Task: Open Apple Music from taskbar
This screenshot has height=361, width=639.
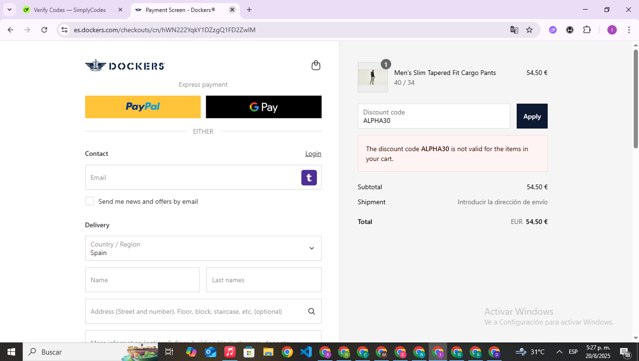Action: (229, 352)
